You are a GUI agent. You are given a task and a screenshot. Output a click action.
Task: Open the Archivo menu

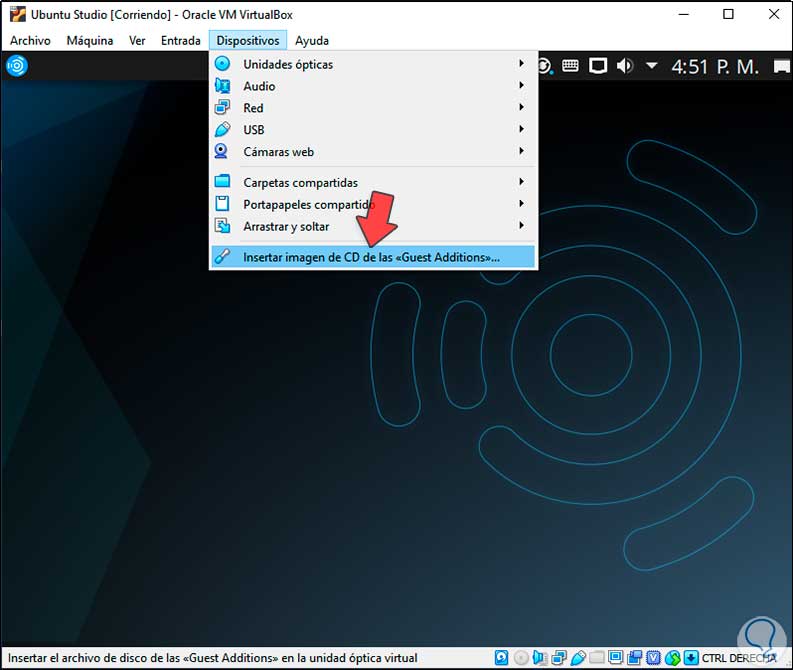[30, 40]
